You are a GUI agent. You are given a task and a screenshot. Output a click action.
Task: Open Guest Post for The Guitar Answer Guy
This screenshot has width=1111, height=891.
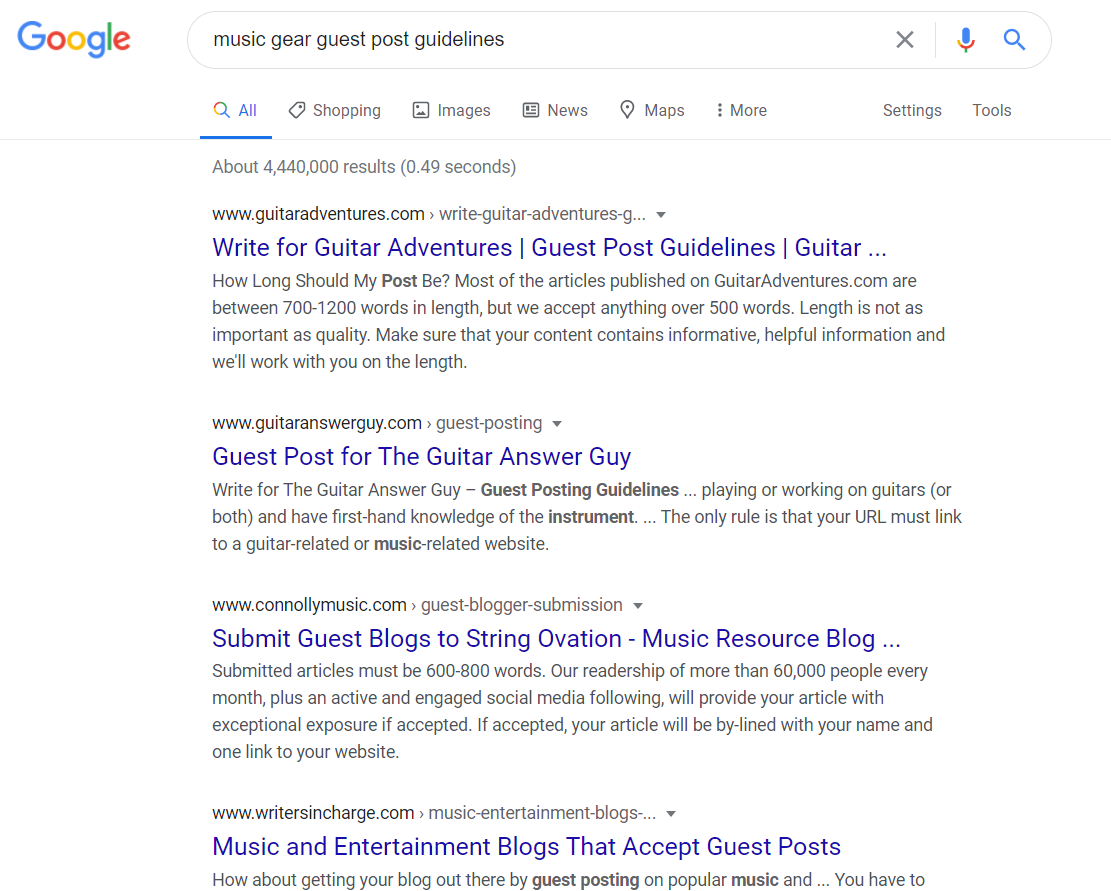point(421,457)
